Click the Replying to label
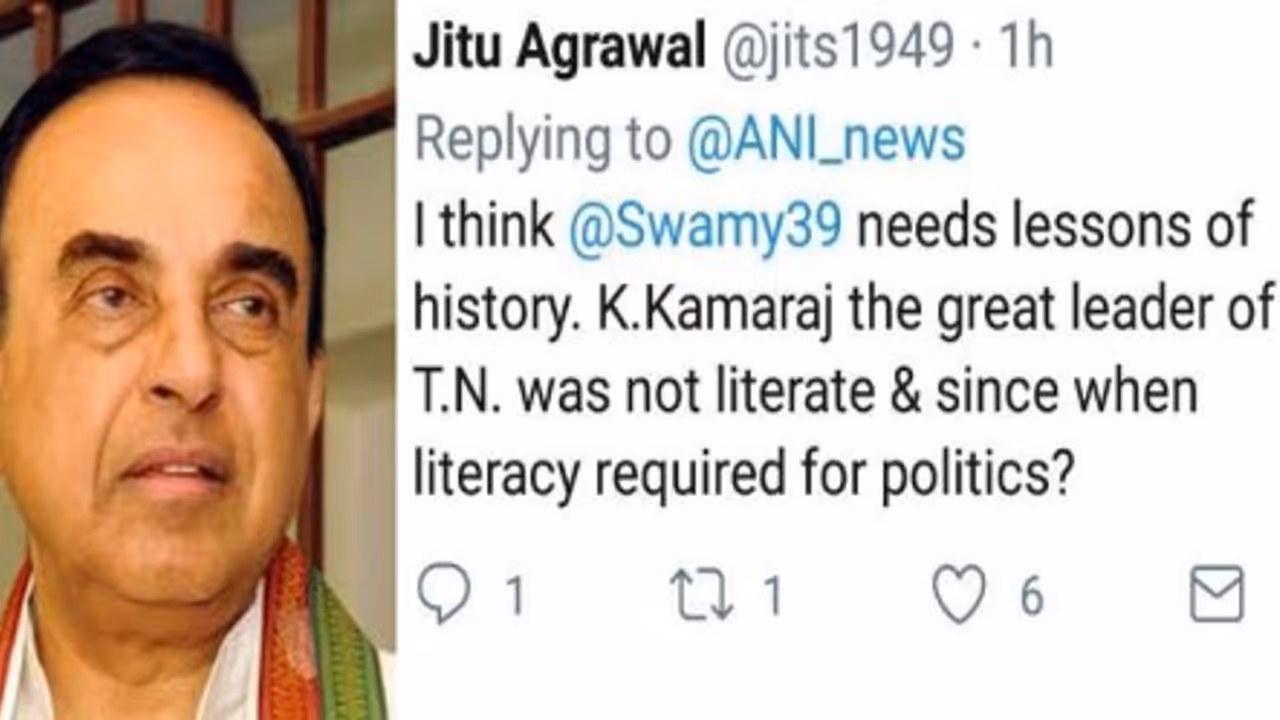This screenshot has width=1280, height=720. pos(543,142)
